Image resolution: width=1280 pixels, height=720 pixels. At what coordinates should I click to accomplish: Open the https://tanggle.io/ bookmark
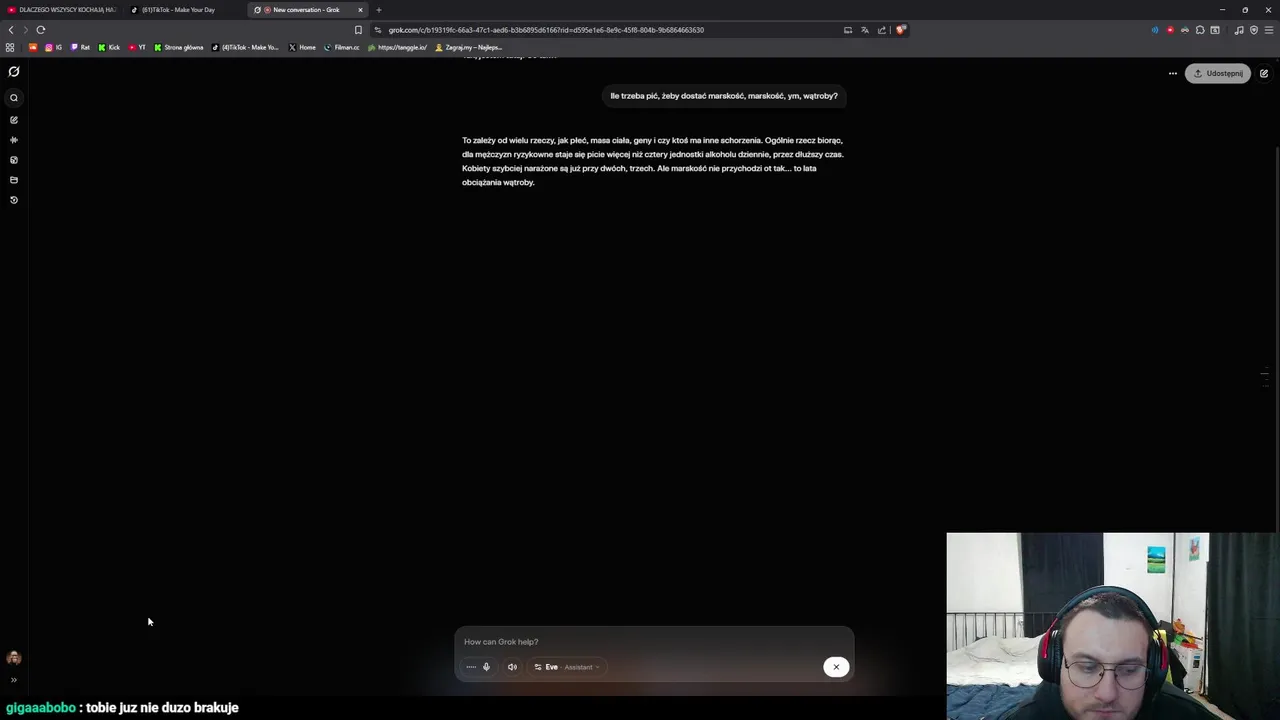(398, 47)
